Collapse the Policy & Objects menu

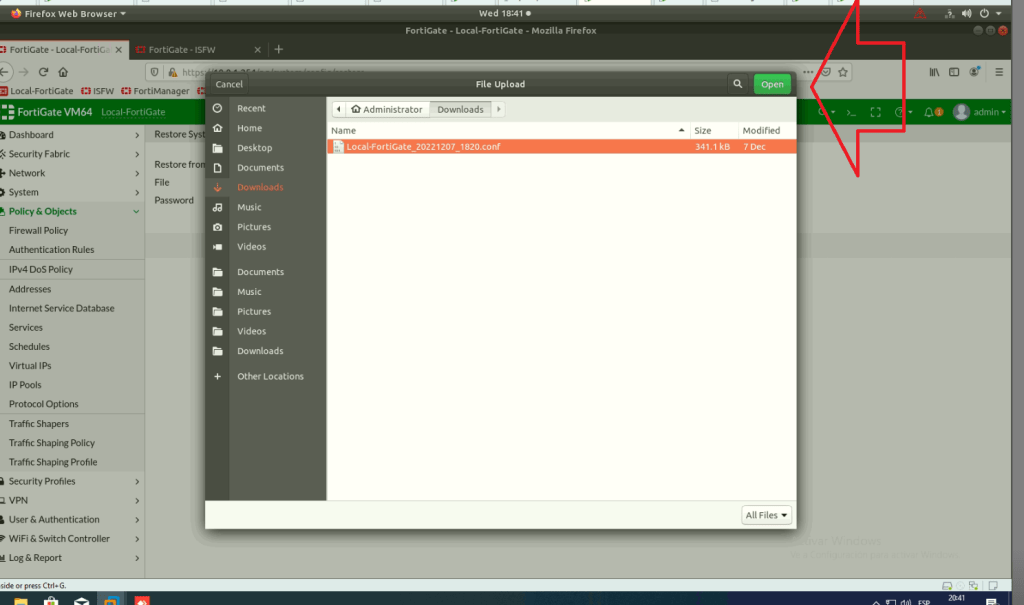pyautogui.click(x=136, y=211)
